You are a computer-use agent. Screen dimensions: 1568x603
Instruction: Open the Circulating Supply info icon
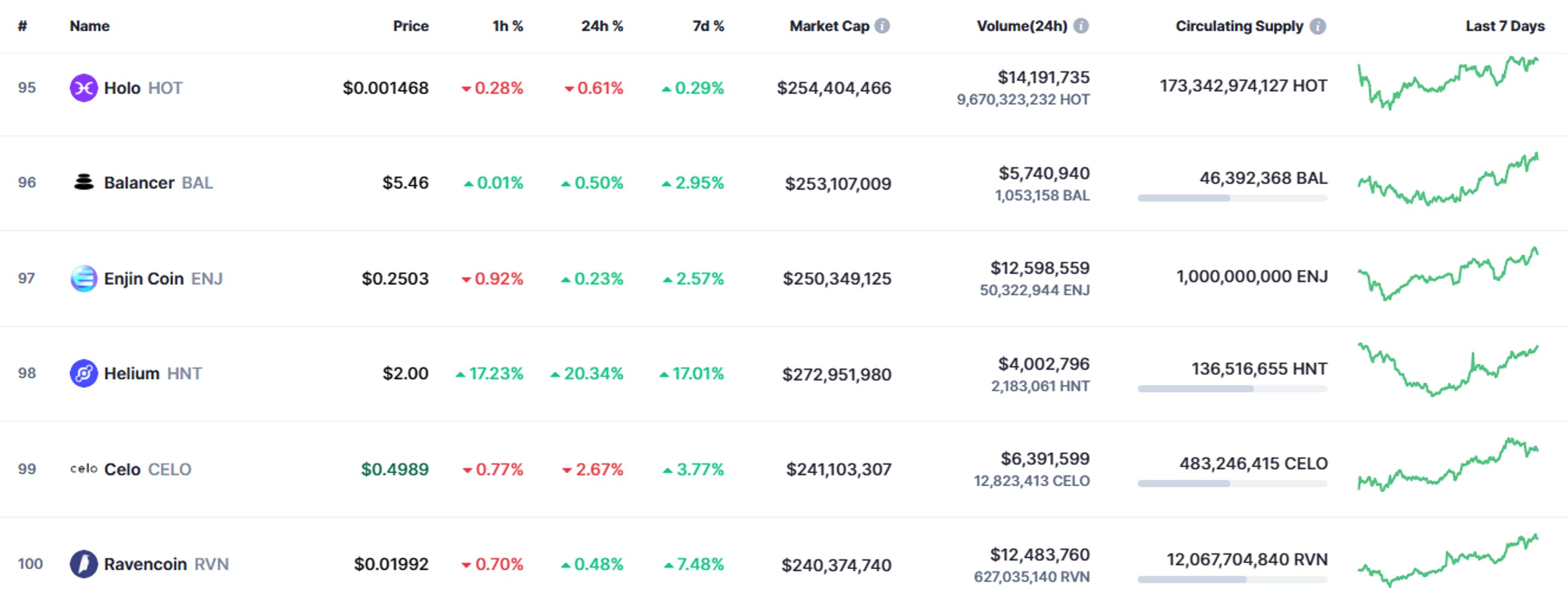coord(1318,26)
